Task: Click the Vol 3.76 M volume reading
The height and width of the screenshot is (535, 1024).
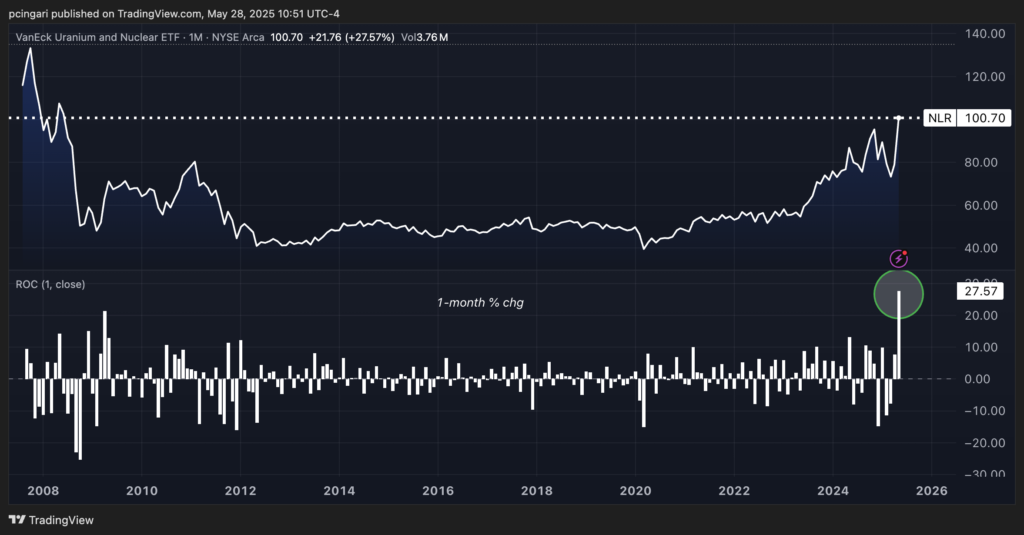Action: click(x=424, y=37)
